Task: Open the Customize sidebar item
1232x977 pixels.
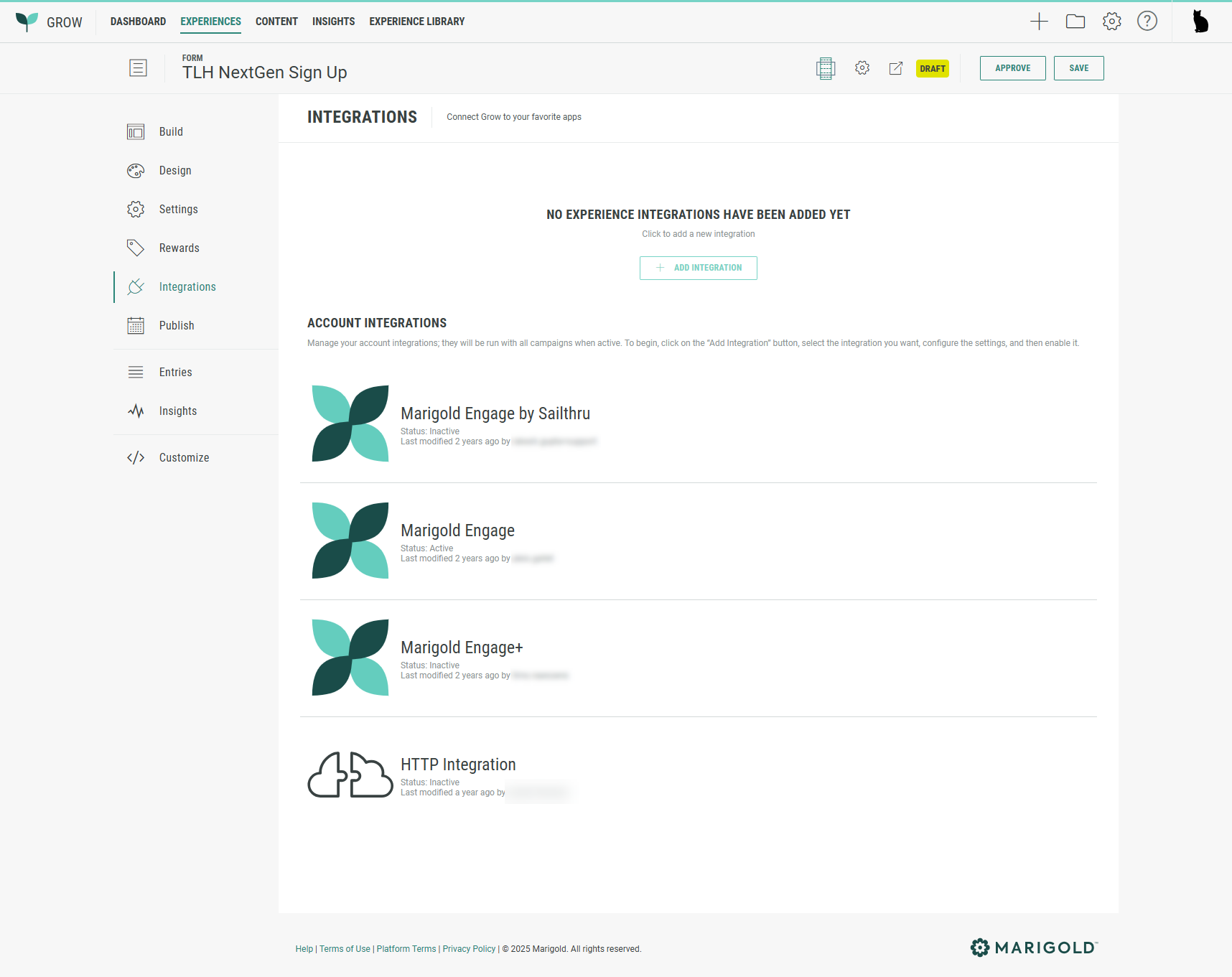Action: 184,458
